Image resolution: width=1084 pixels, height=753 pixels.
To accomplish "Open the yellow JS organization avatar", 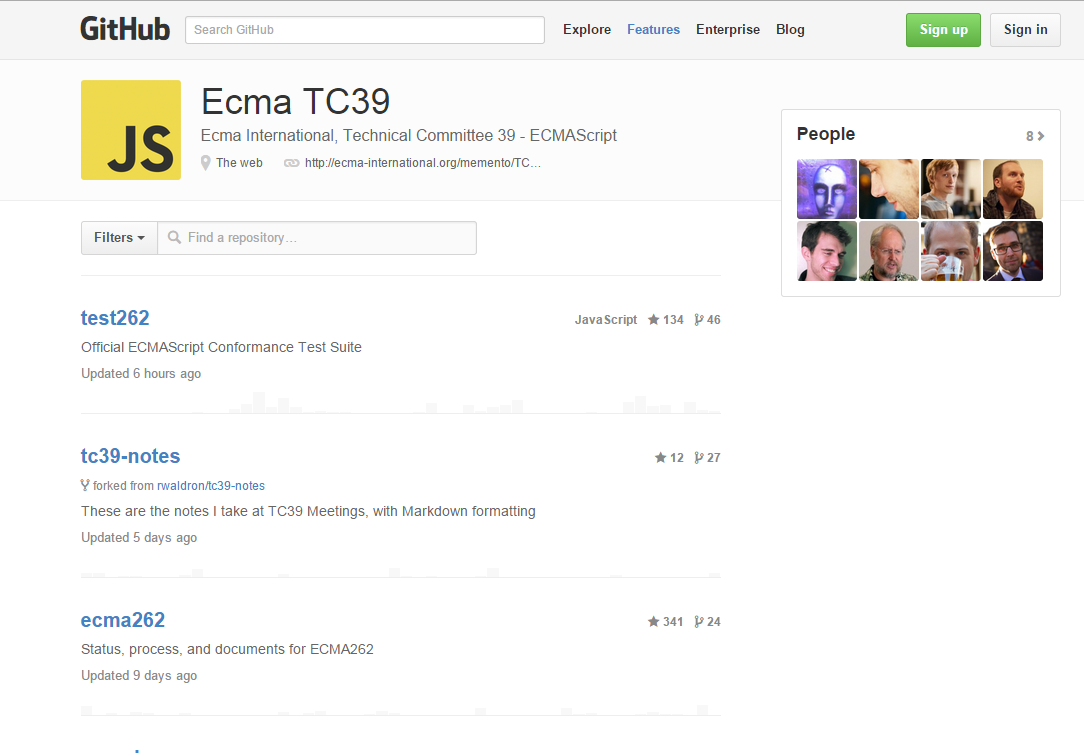I will click(x=131, y=130).
